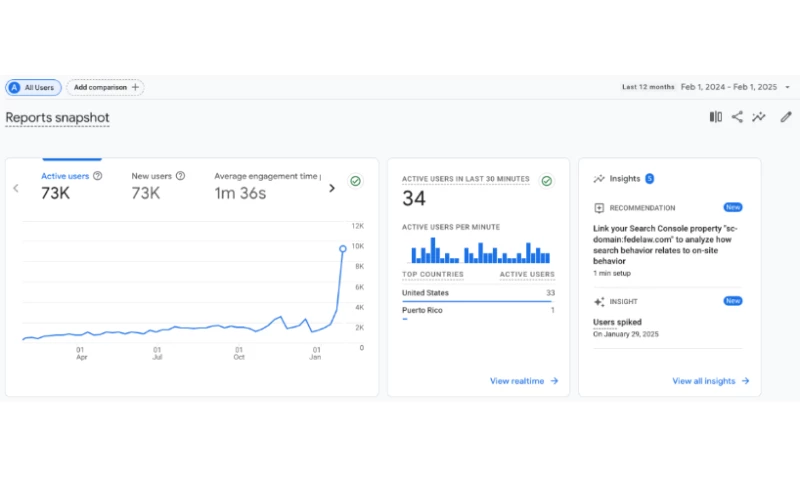Open the Users spiked insight
This screenshot has height=480, width=800.
coord(617,323)
